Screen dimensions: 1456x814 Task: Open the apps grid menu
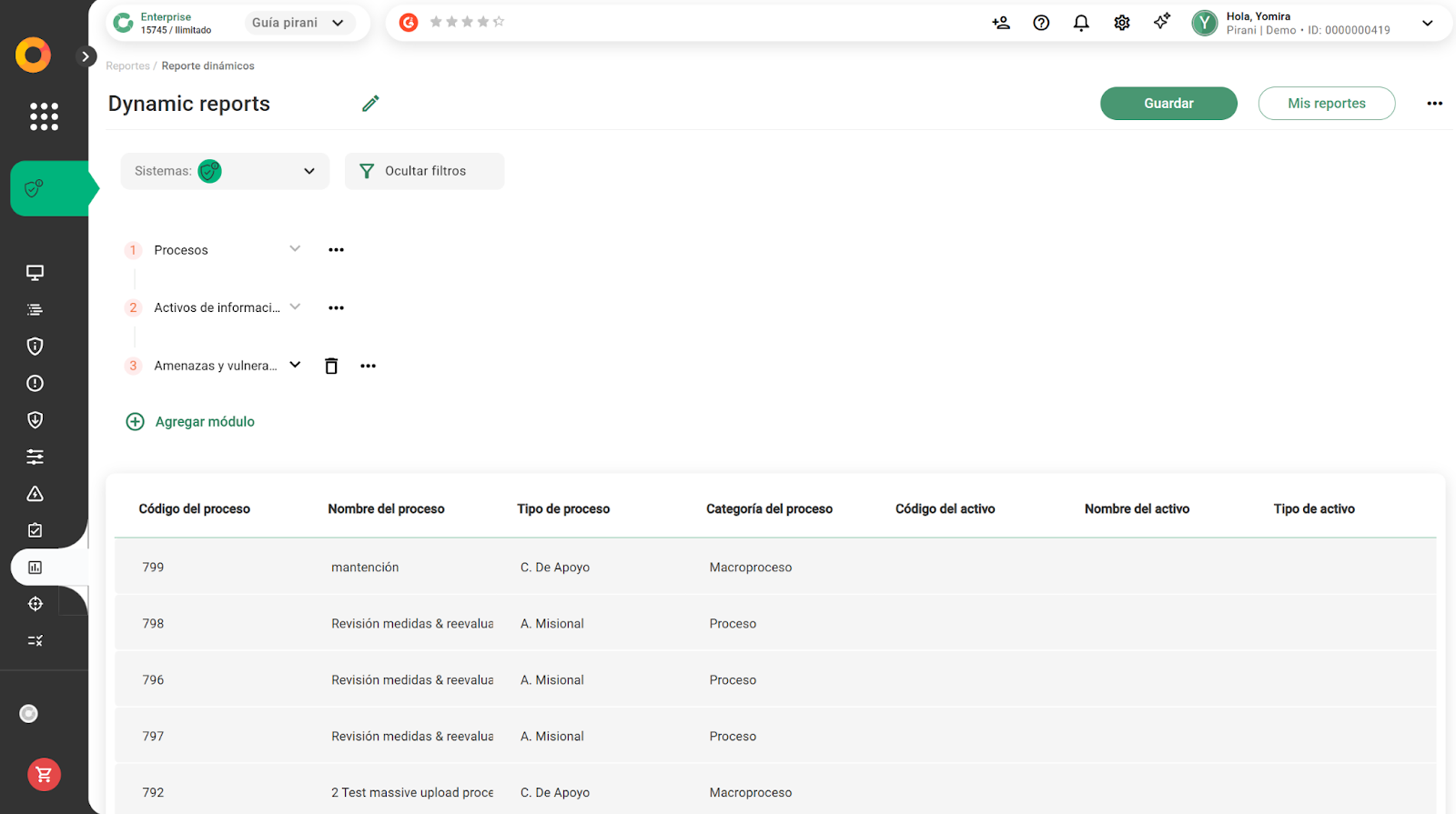(44, 116)
